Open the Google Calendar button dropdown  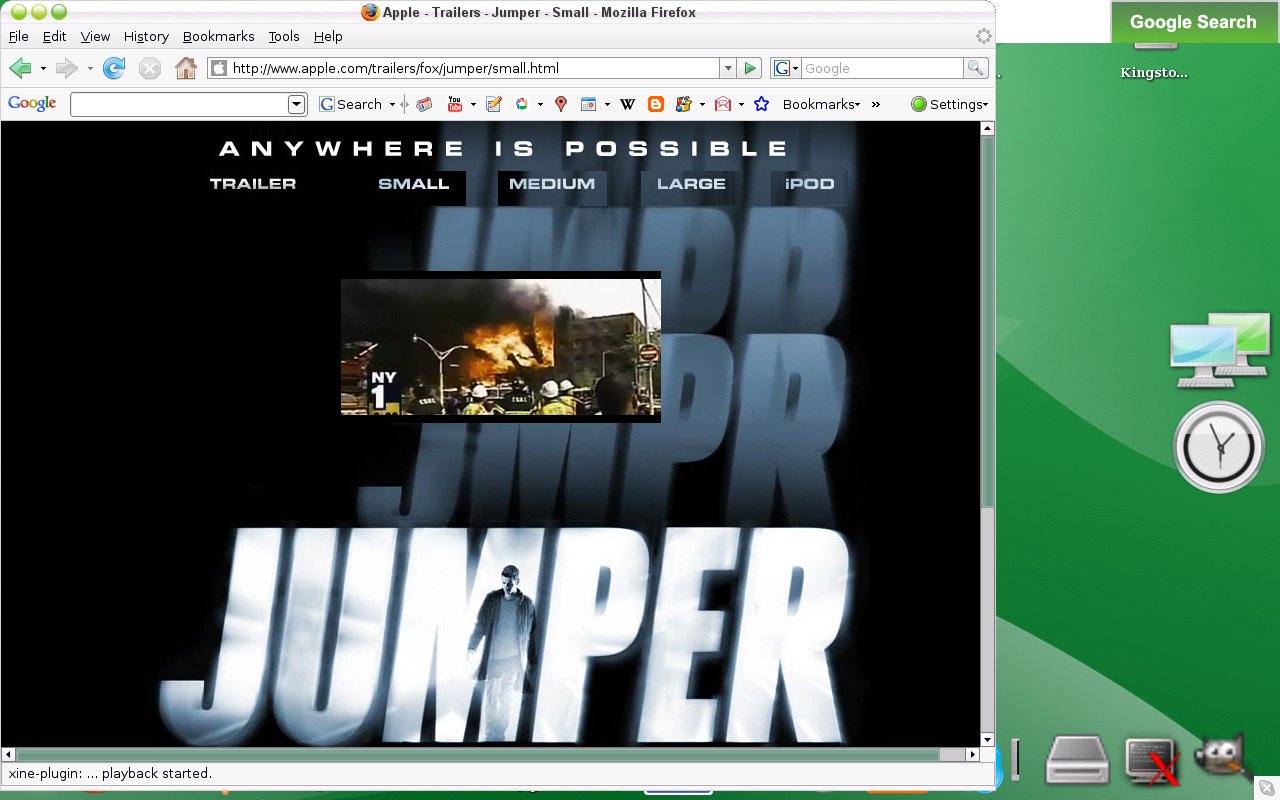[607, 104]
